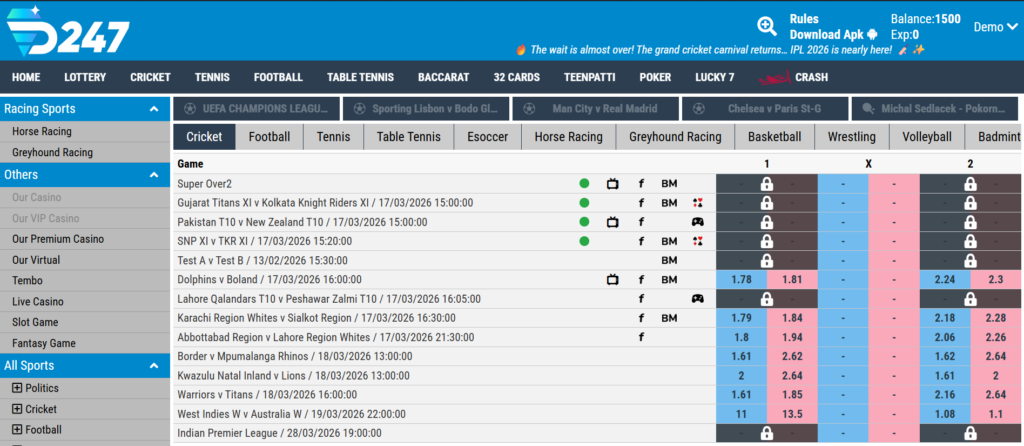
Task: Click back odds 11 for West Indies W
Action: [x=741, y=414]
